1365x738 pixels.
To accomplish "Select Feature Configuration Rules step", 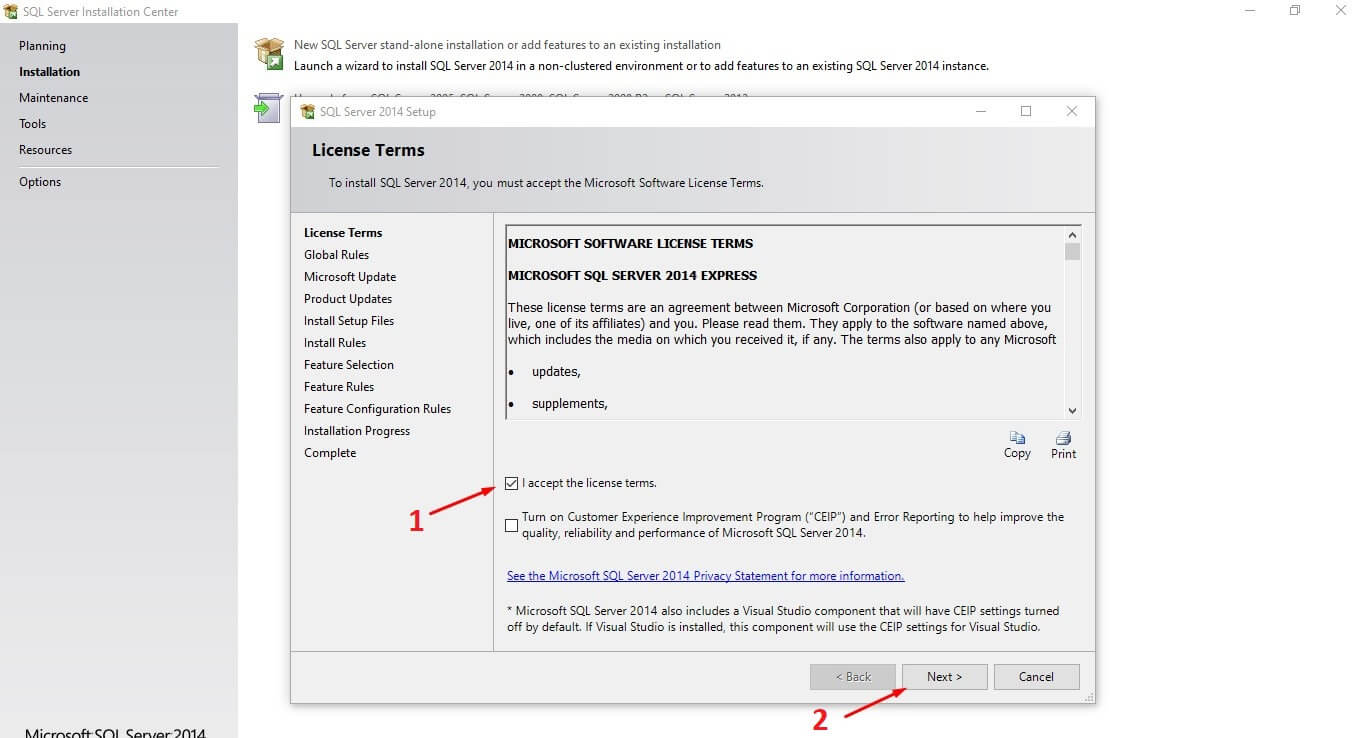I will tap(377, 409).
